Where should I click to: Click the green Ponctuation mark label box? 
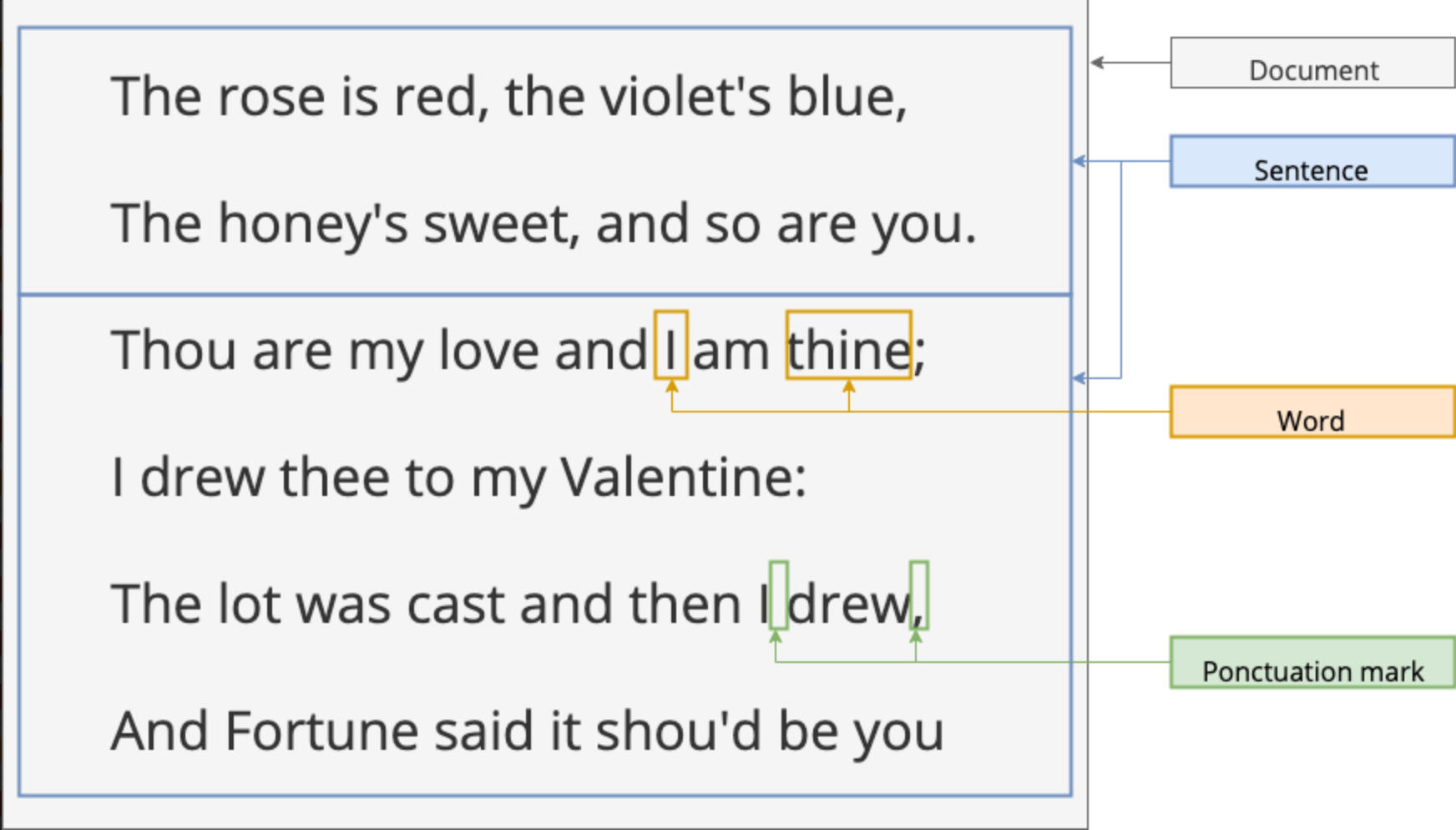point(1313,662)
